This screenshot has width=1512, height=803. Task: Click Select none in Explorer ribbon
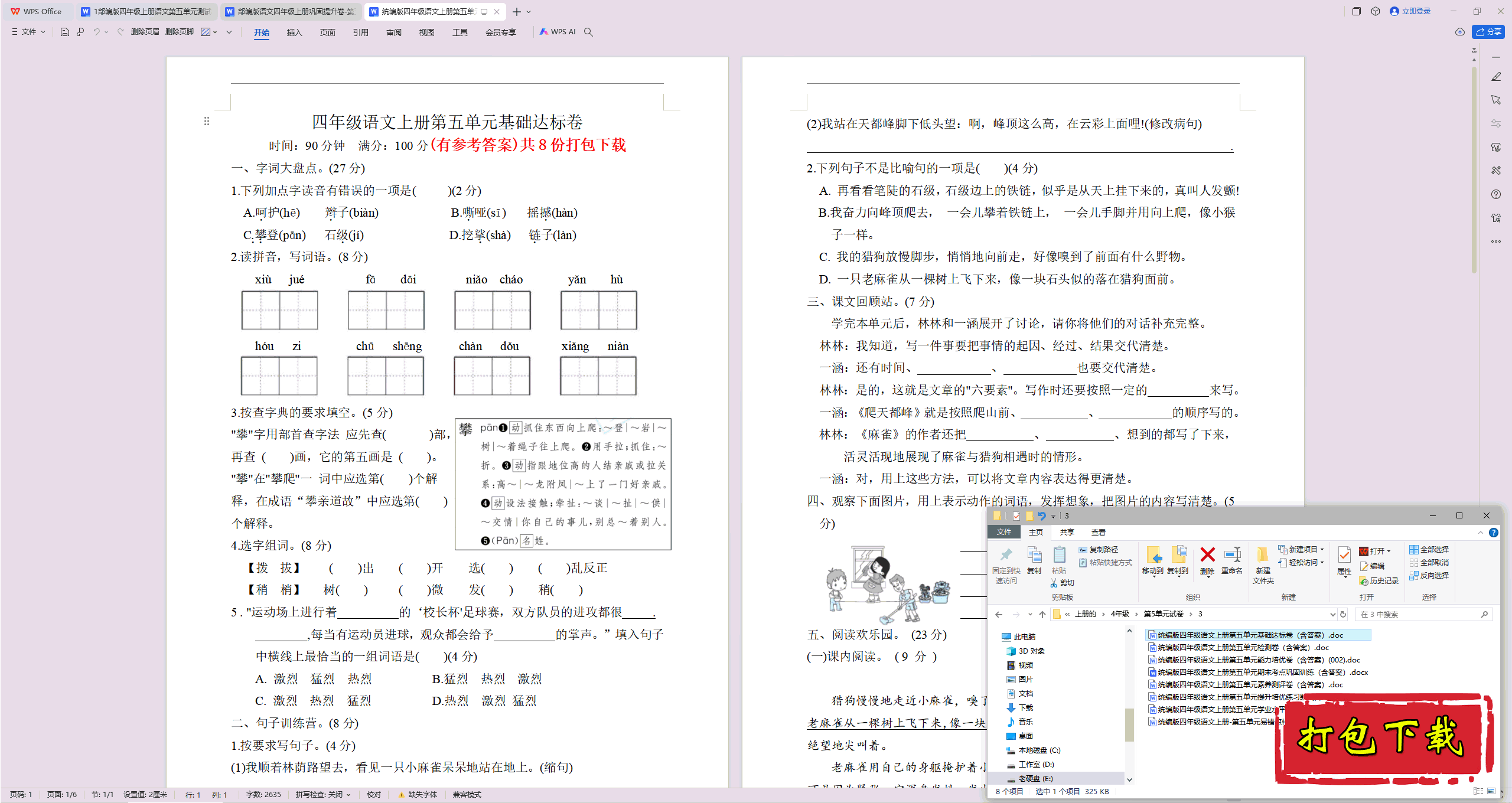coord(1429,563)
